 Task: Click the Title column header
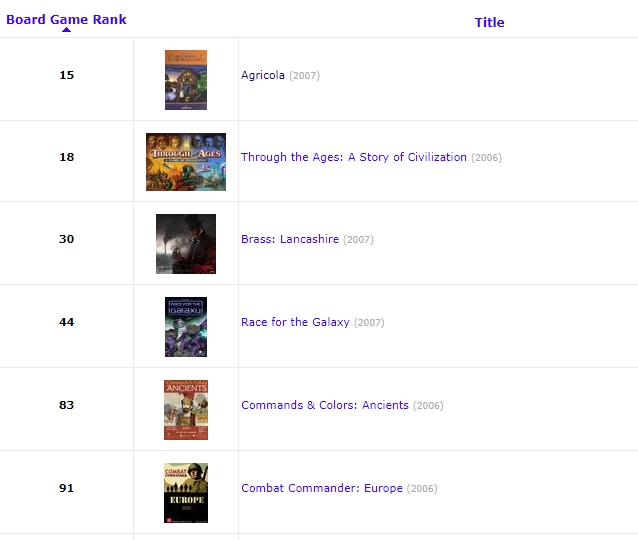(x=489, y=22)
